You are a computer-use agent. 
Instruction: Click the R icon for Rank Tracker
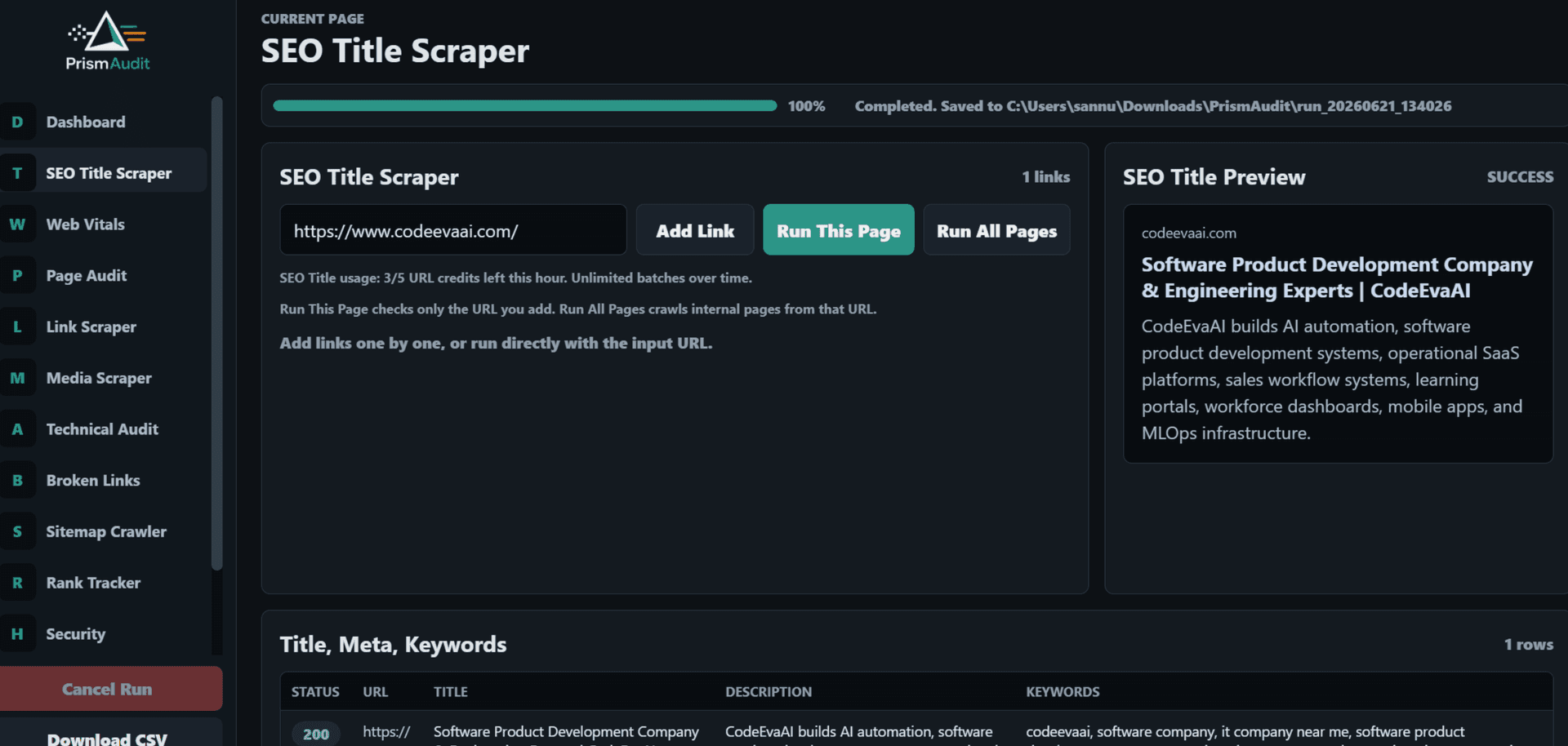coord(17,583)
